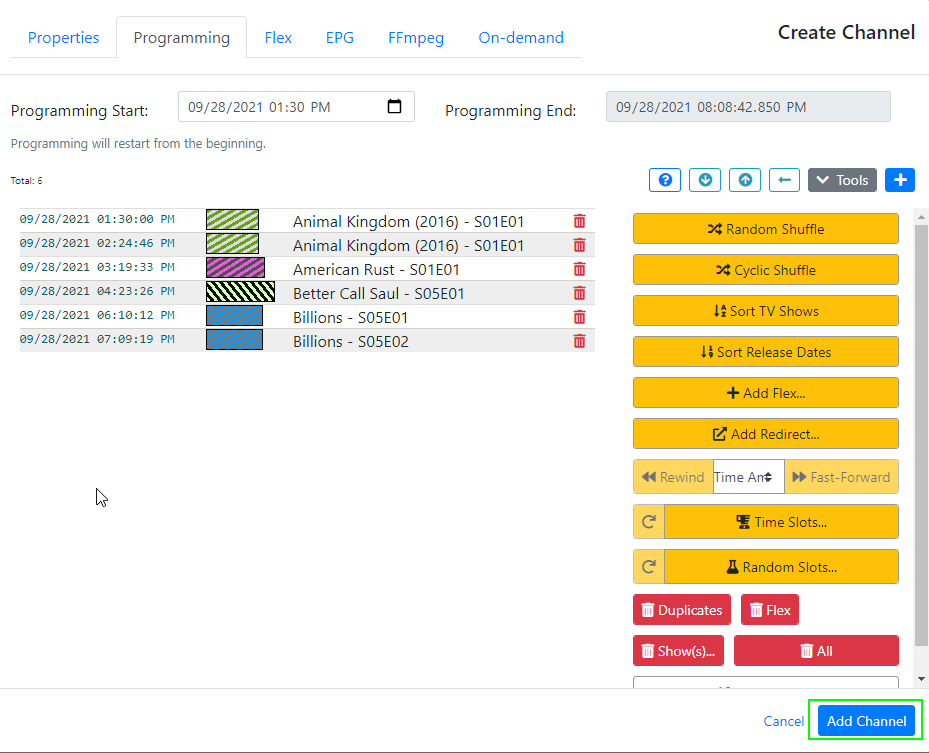Remove Duplicates from programming
The width and height of the screenshot is (929, 753).
(x=682, y=610)
